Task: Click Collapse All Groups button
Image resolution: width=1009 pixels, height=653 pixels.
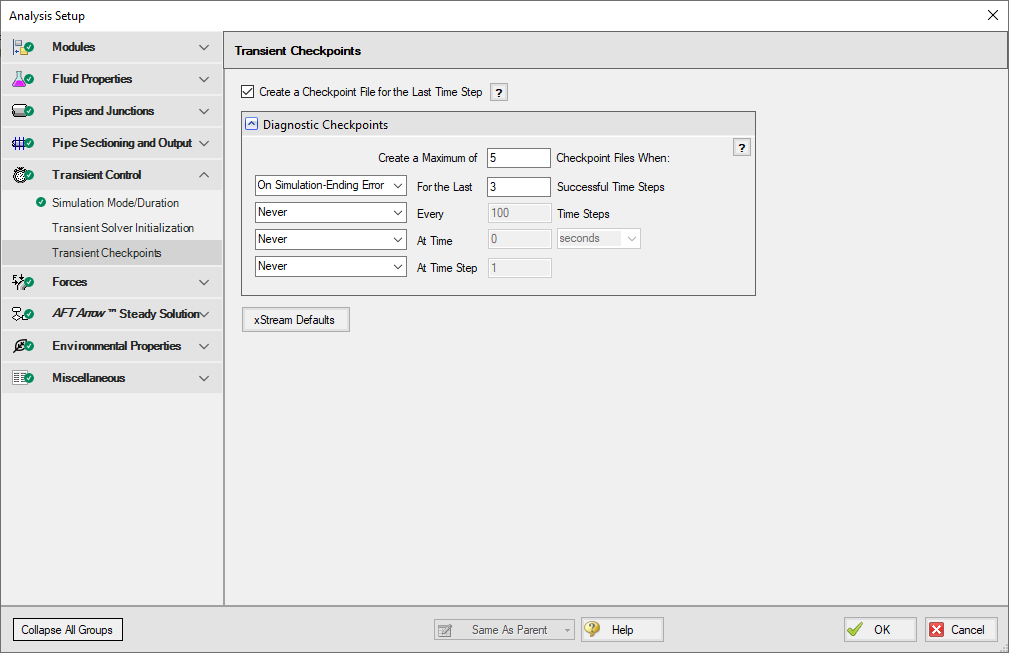Action: (x=68, y=630)
